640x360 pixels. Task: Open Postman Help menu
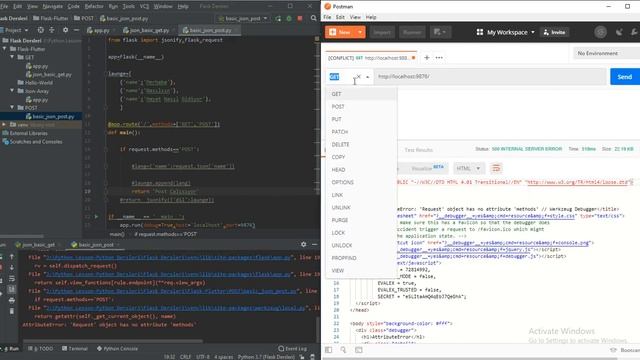[x=371, y=17]
